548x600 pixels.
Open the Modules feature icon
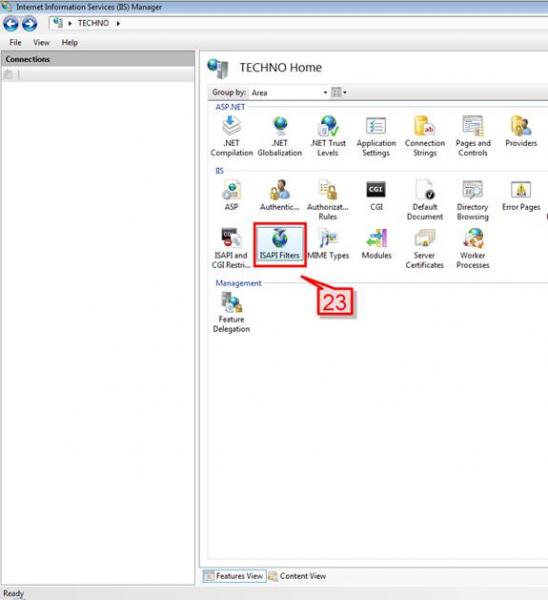(x=377, y=244)
